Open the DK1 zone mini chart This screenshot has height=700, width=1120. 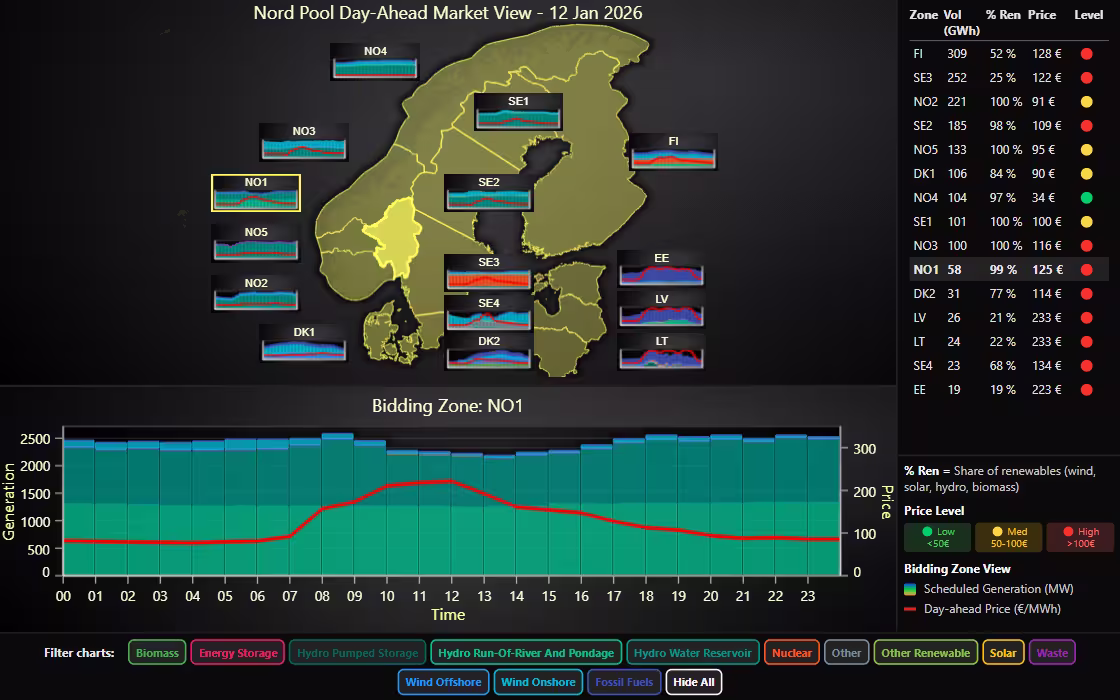(304, 343)
